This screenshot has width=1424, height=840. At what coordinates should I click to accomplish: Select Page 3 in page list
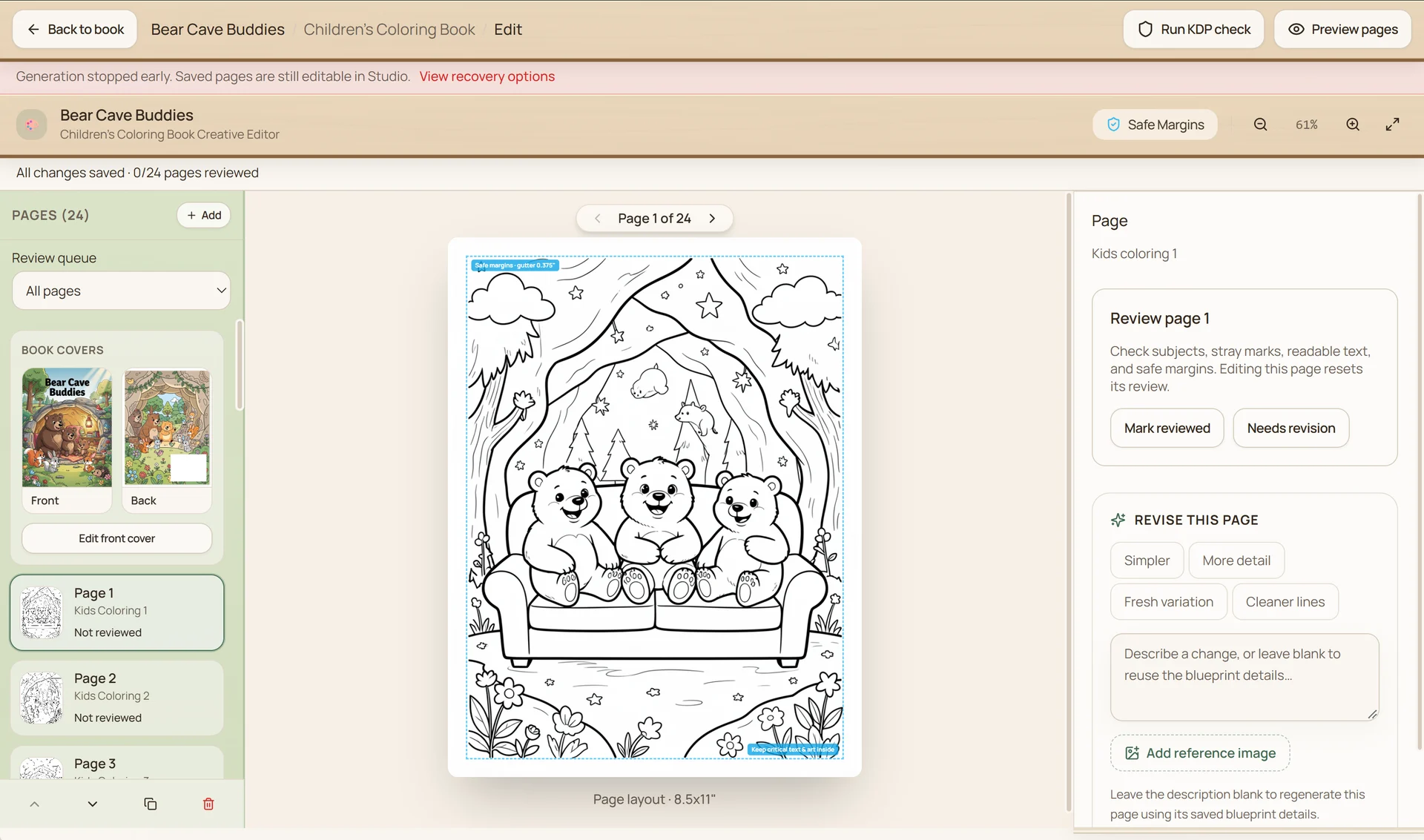pyautogui.click(x=117, y=763)
